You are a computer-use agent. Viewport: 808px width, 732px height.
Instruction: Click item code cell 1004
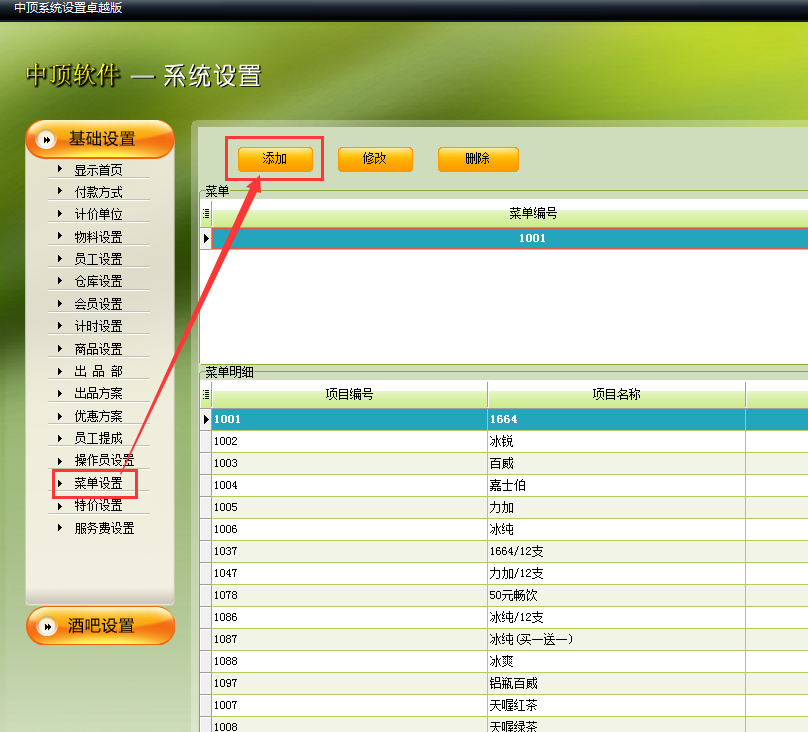(x=349, y=485)
